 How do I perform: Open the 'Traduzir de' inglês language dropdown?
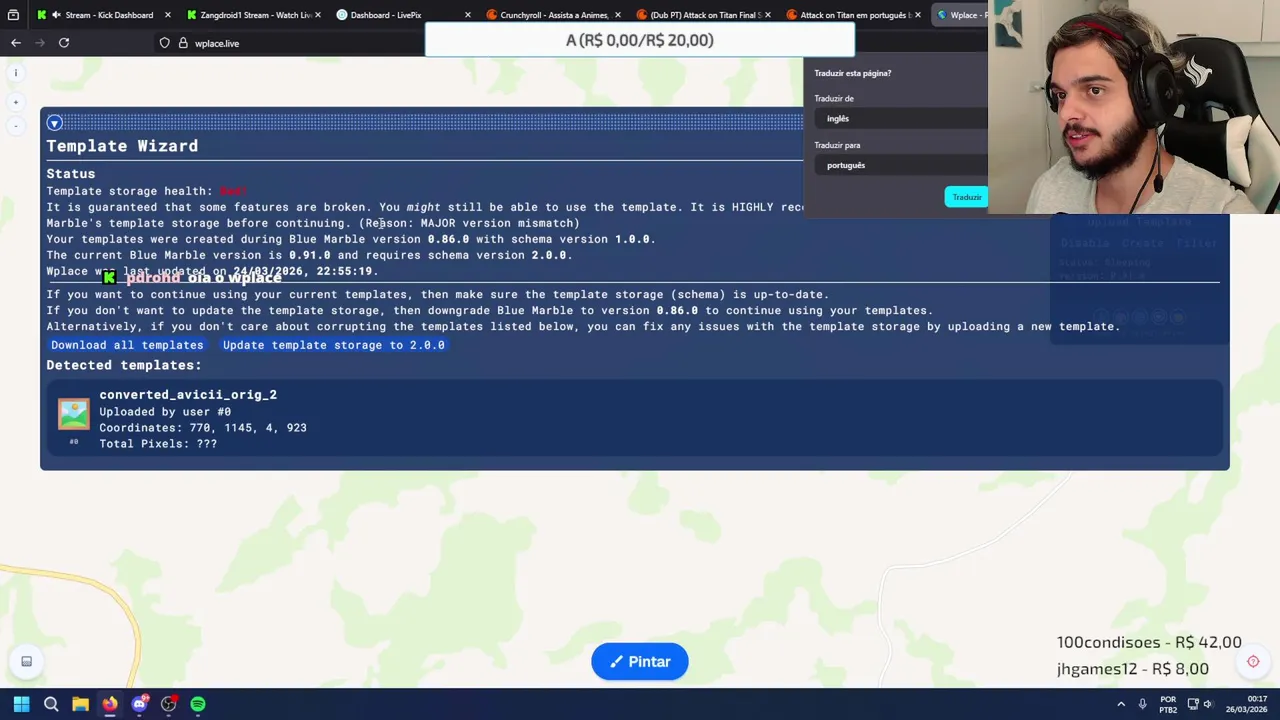902,118
